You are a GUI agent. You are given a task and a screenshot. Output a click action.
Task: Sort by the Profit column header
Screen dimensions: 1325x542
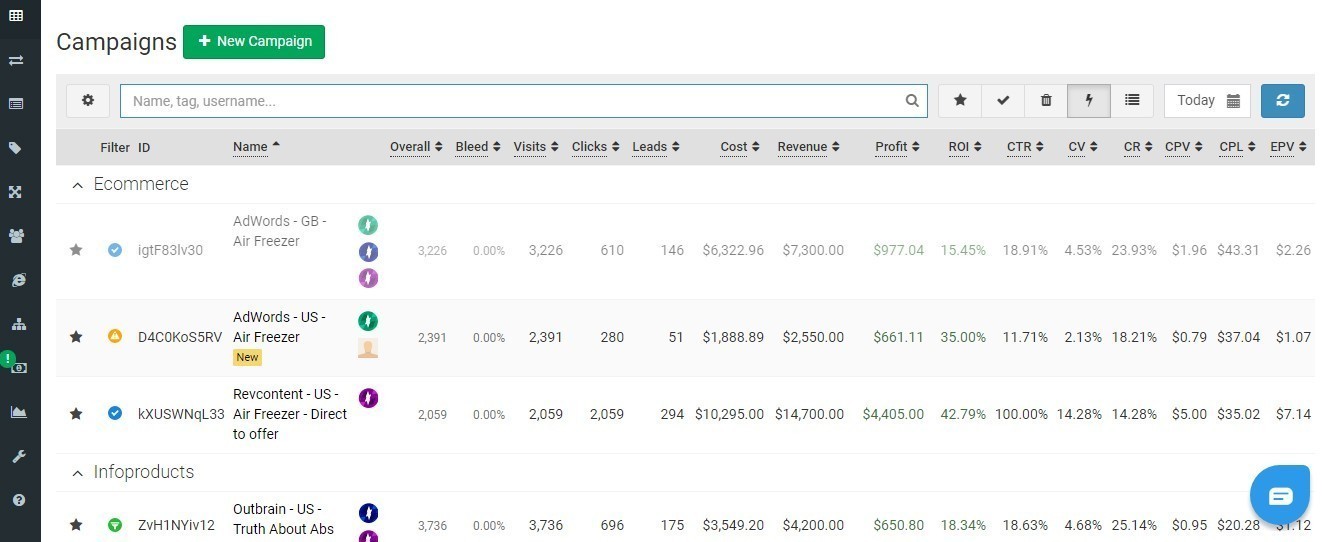[898, 147]
